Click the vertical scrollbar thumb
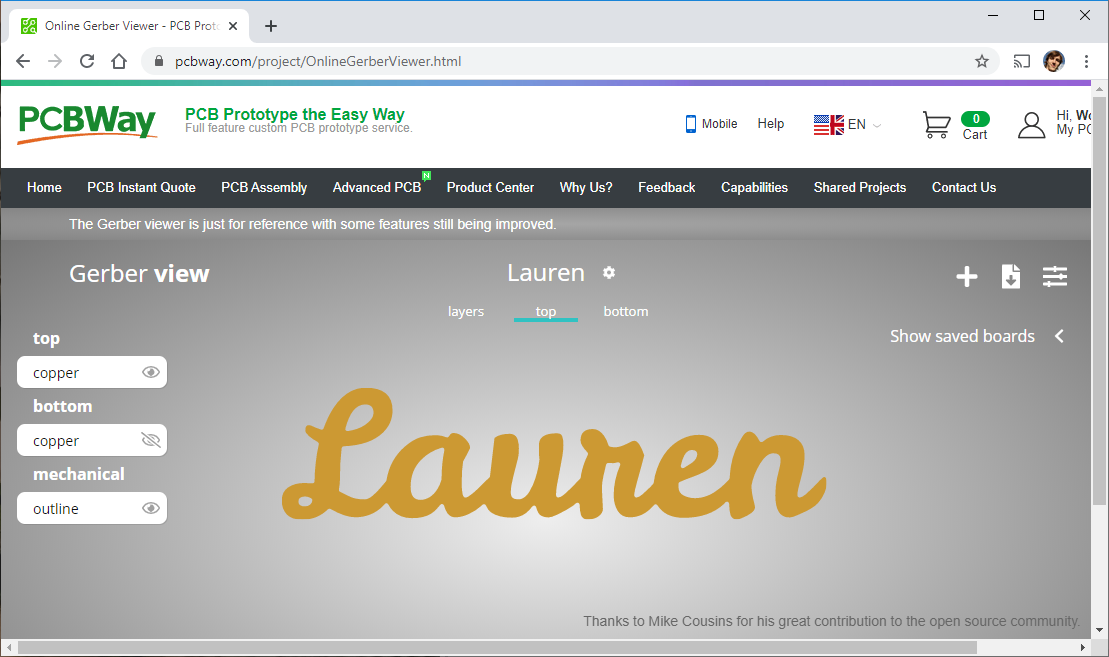 click(1099, 301)
